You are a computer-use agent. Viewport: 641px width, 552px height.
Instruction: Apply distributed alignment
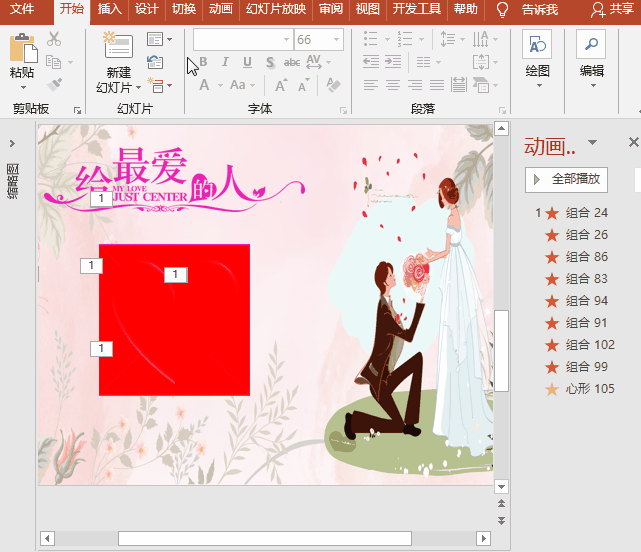[x=459, y=85]
